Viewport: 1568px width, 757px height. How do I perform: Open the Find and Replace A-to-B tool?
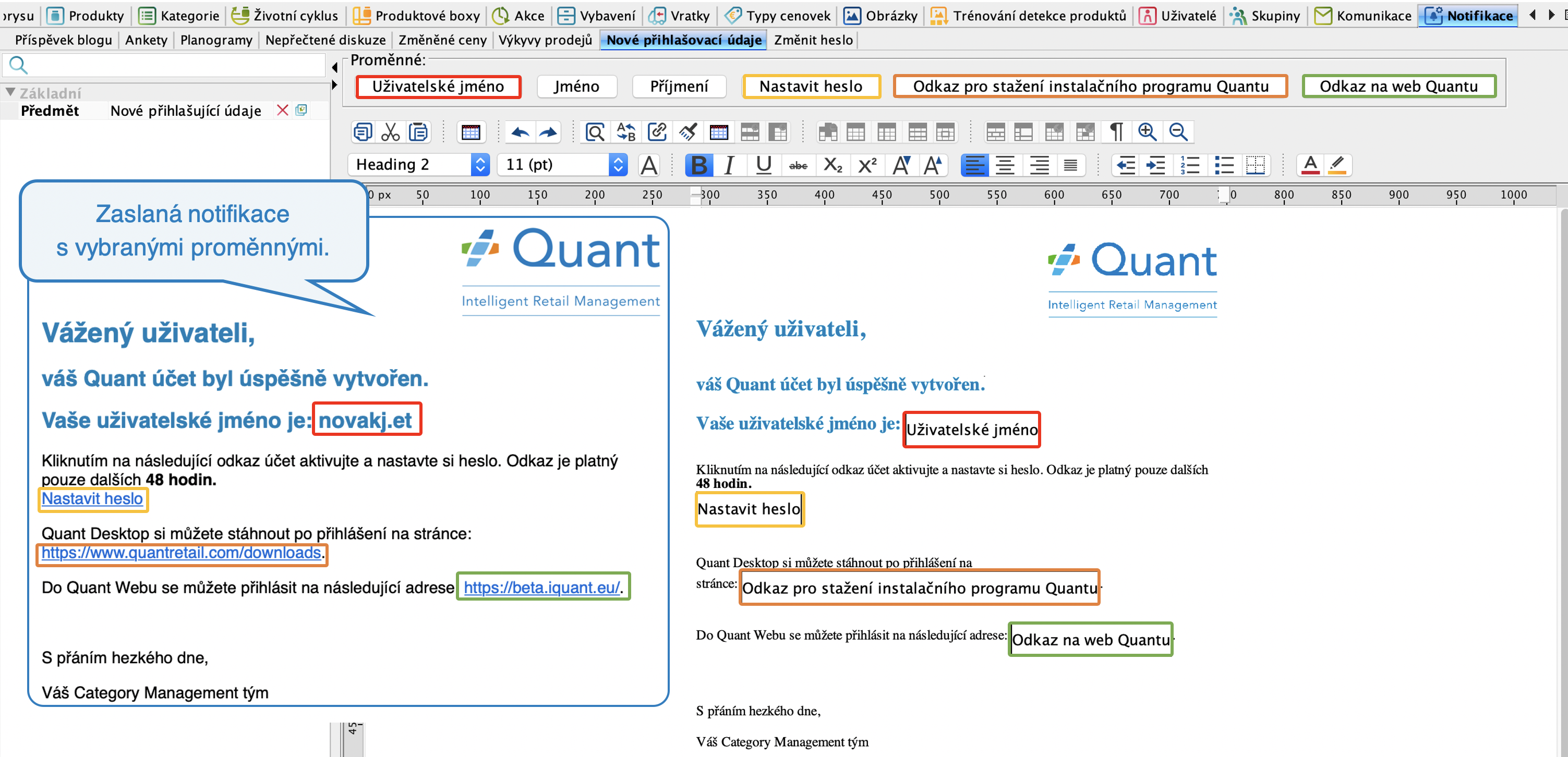tap(626, 132)
